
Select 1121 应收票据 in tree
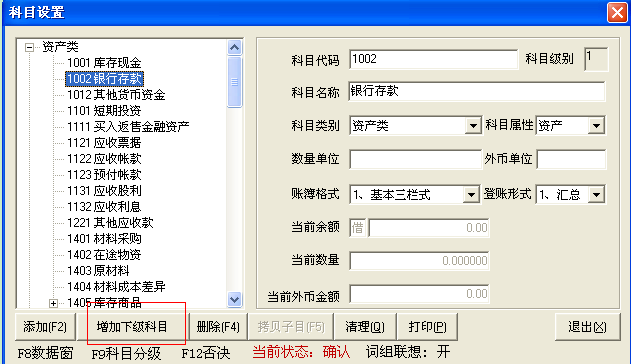104,143
